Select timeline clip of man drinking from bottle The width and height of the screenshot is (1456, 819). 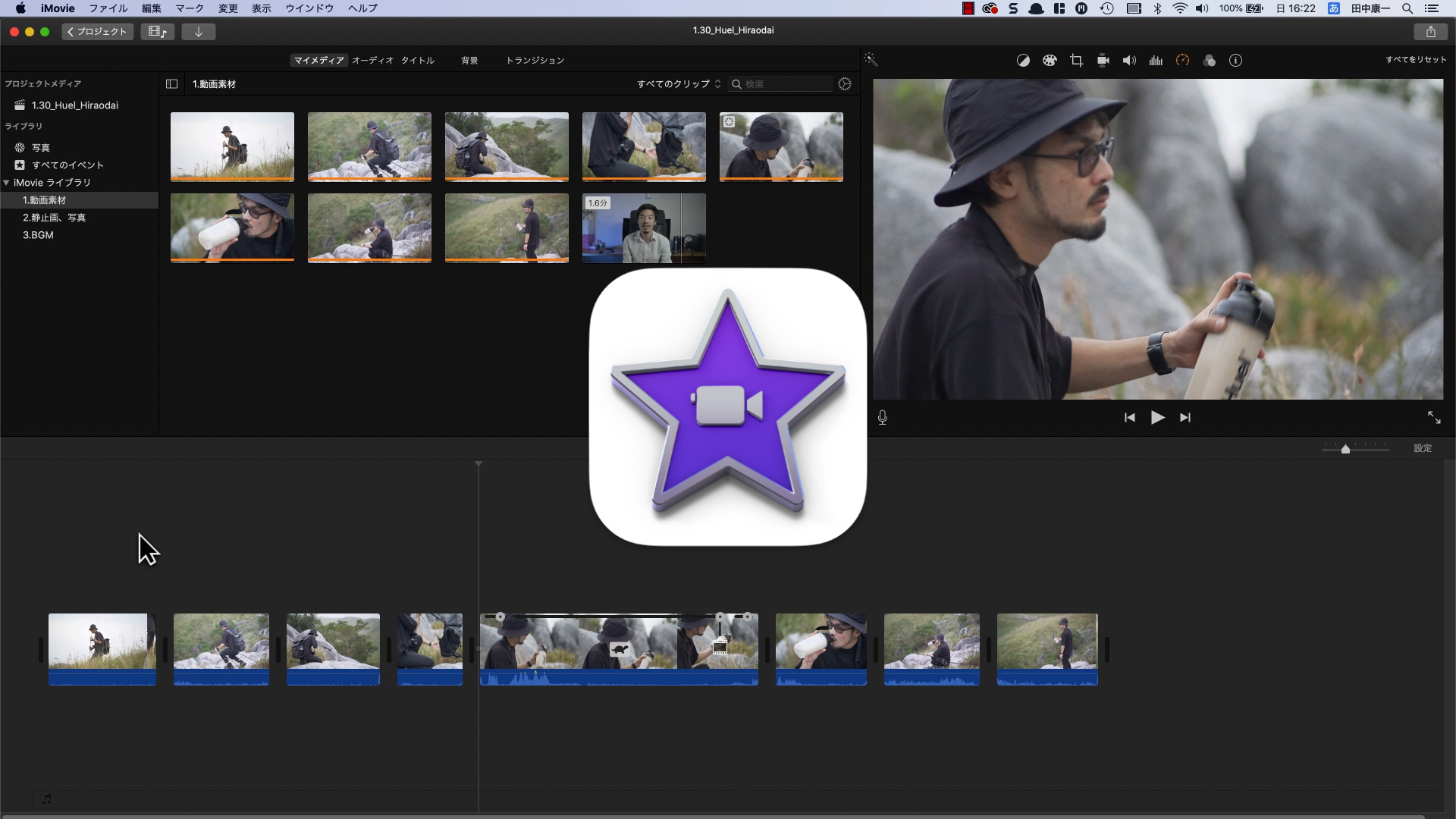[x=821, y=649]
